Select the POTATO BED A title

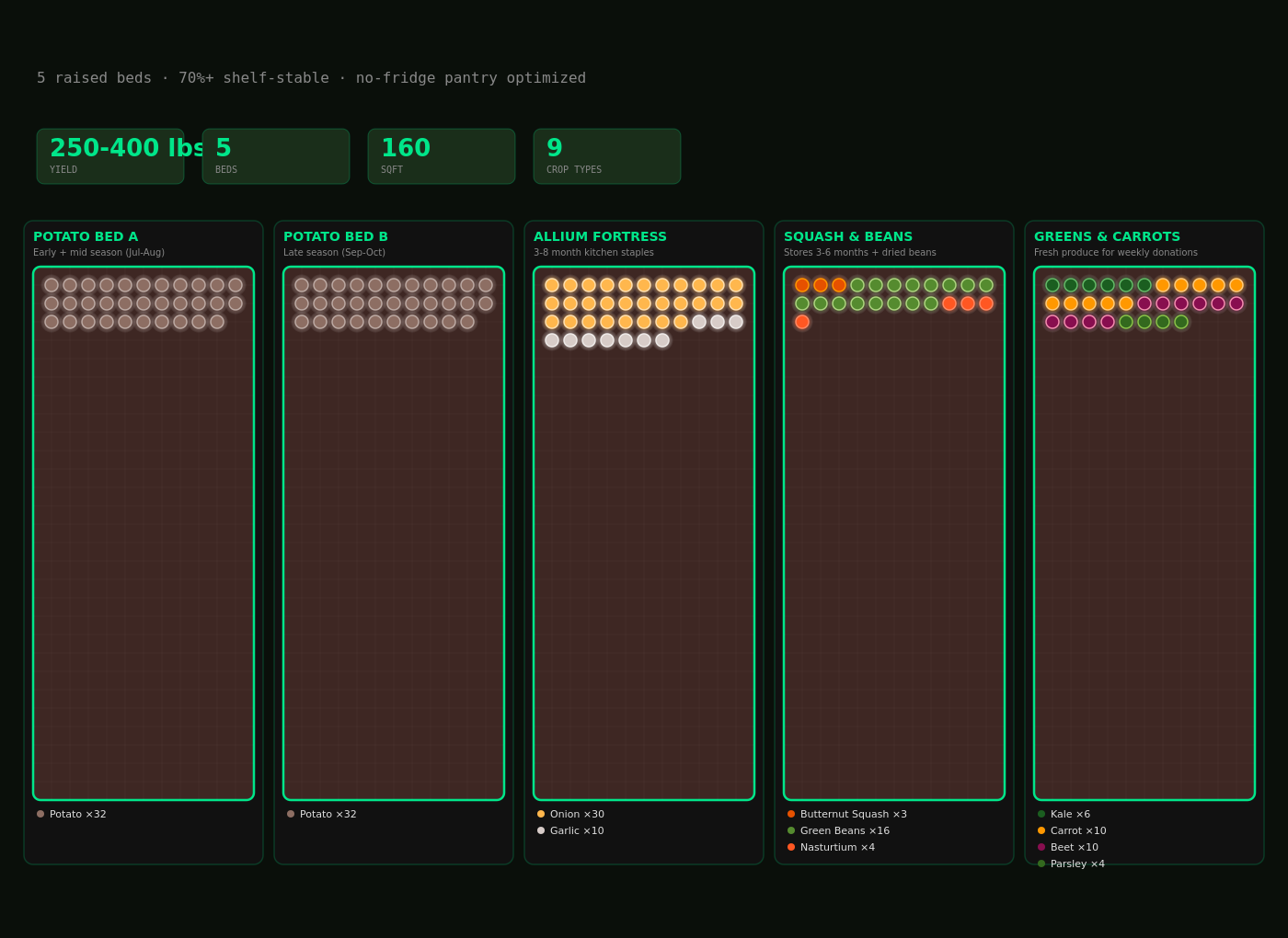point(86,236)
